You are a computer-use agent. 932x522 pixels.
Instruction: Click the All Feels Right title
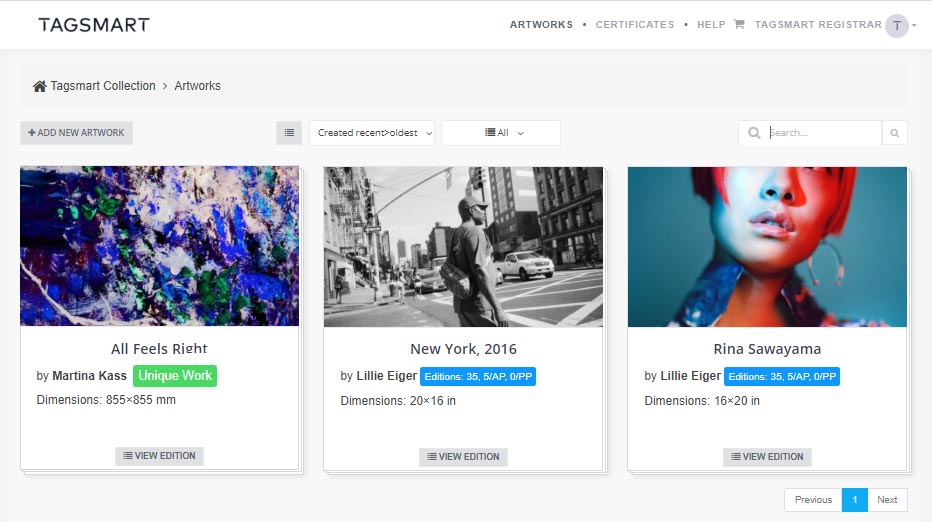159,348
